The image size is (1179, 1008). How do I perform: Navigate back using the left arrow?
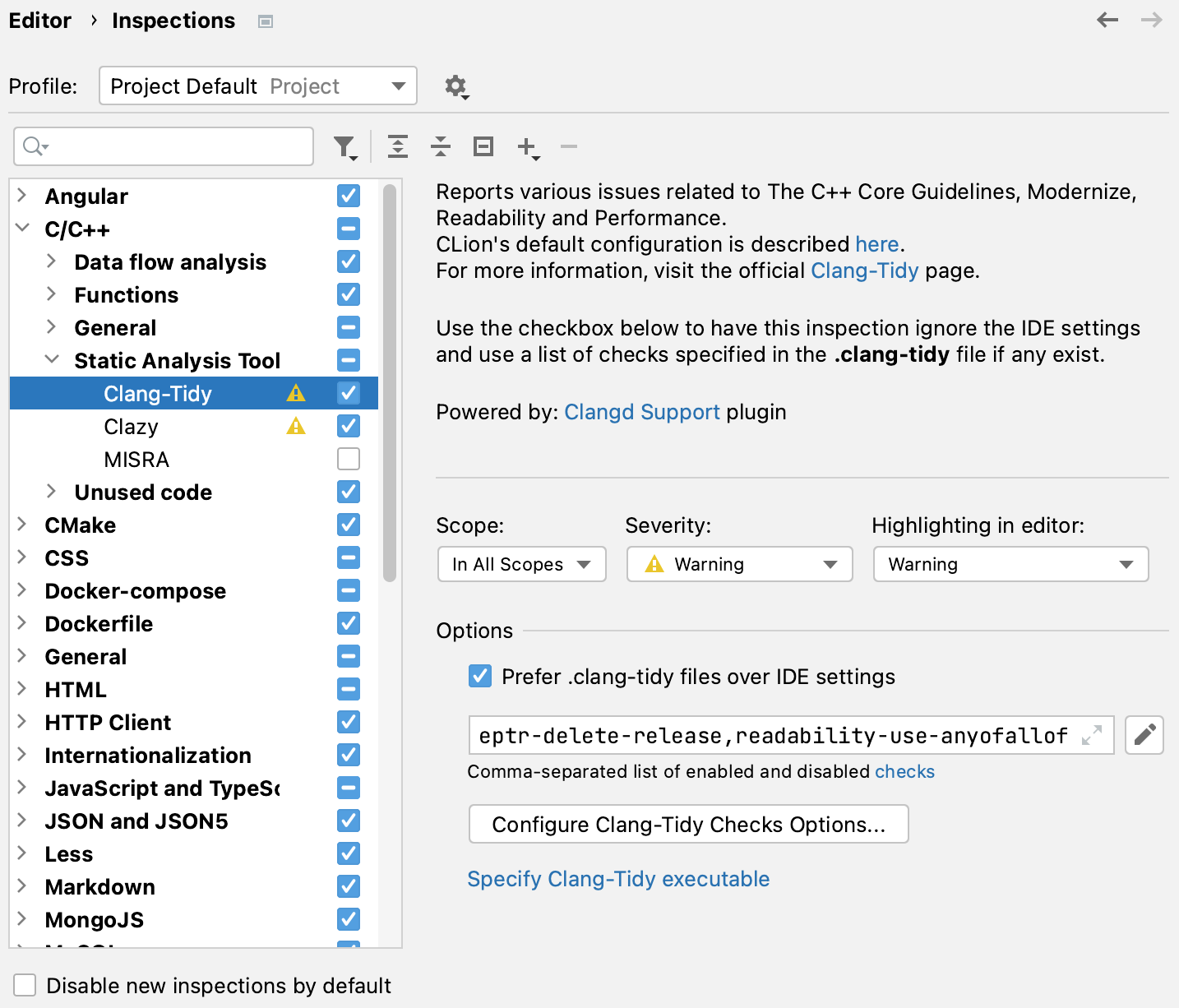click(x=1107, y=20)
